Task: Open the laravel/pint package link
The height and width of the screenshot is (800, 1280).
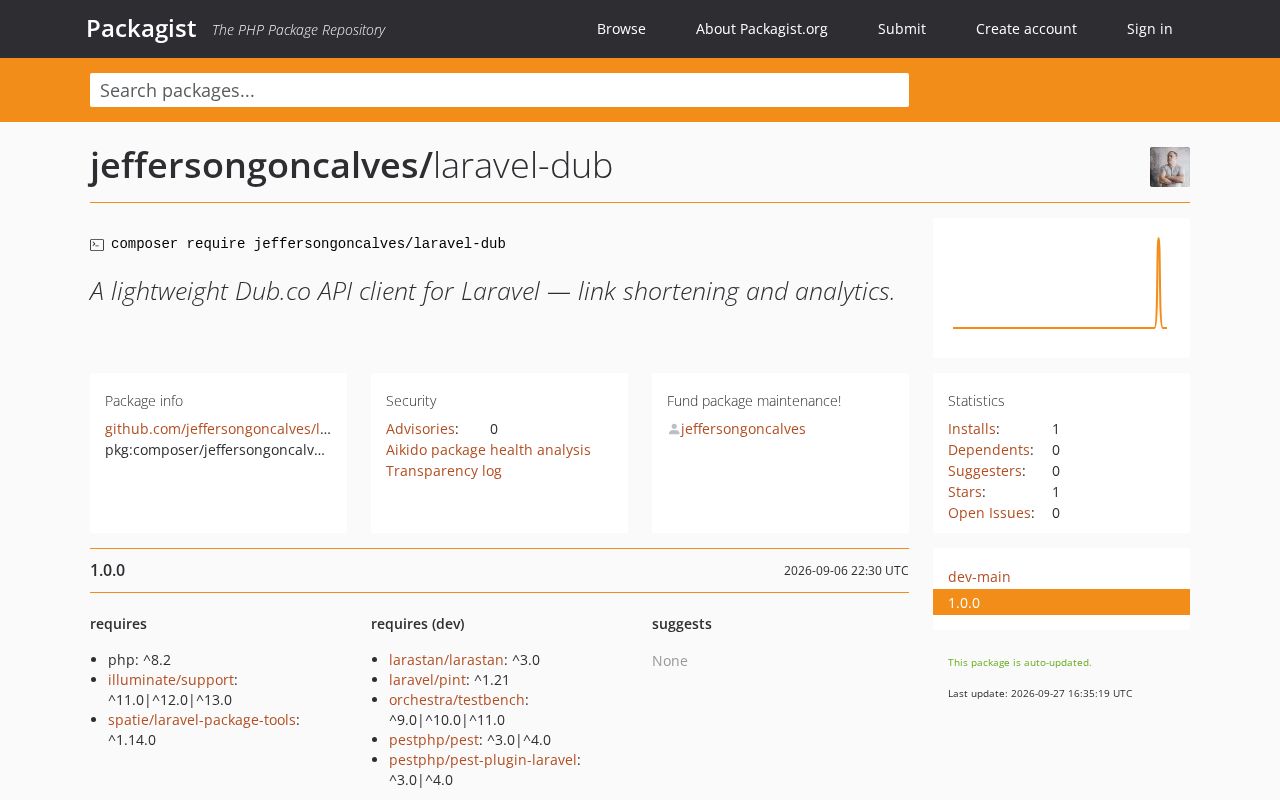Action: pos(427,680)
